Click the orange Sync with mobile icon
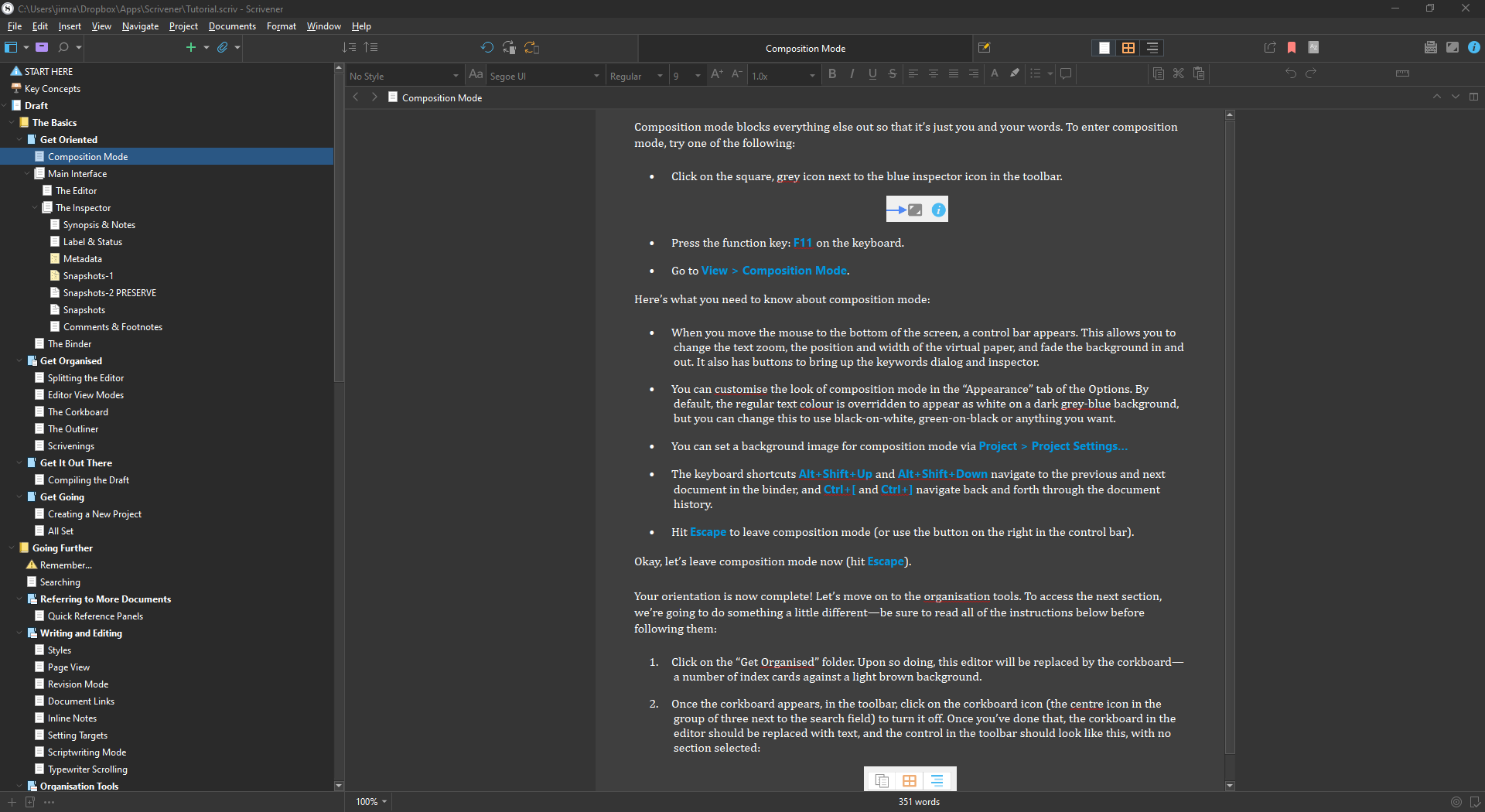 pos(531,48)
